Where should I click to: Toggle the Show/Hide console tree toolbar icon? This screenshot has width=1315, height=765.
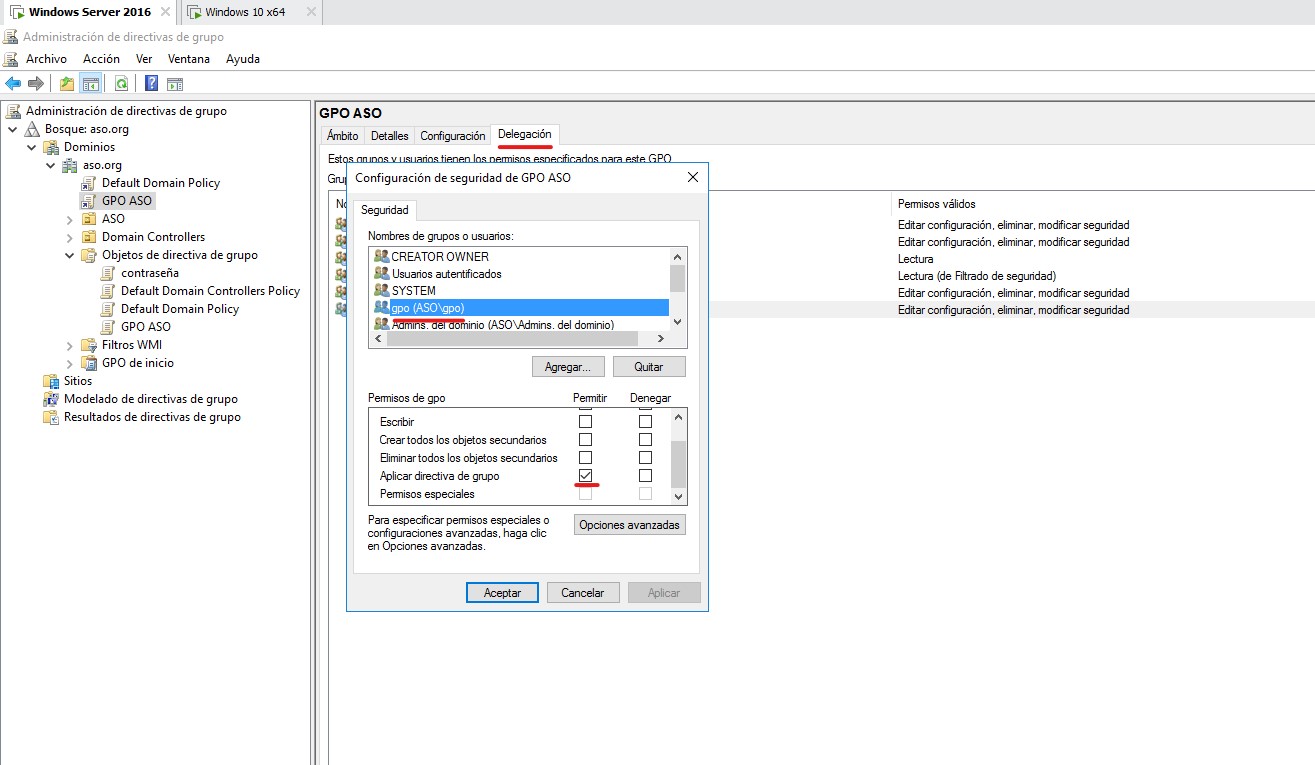[x=90, y=83]
